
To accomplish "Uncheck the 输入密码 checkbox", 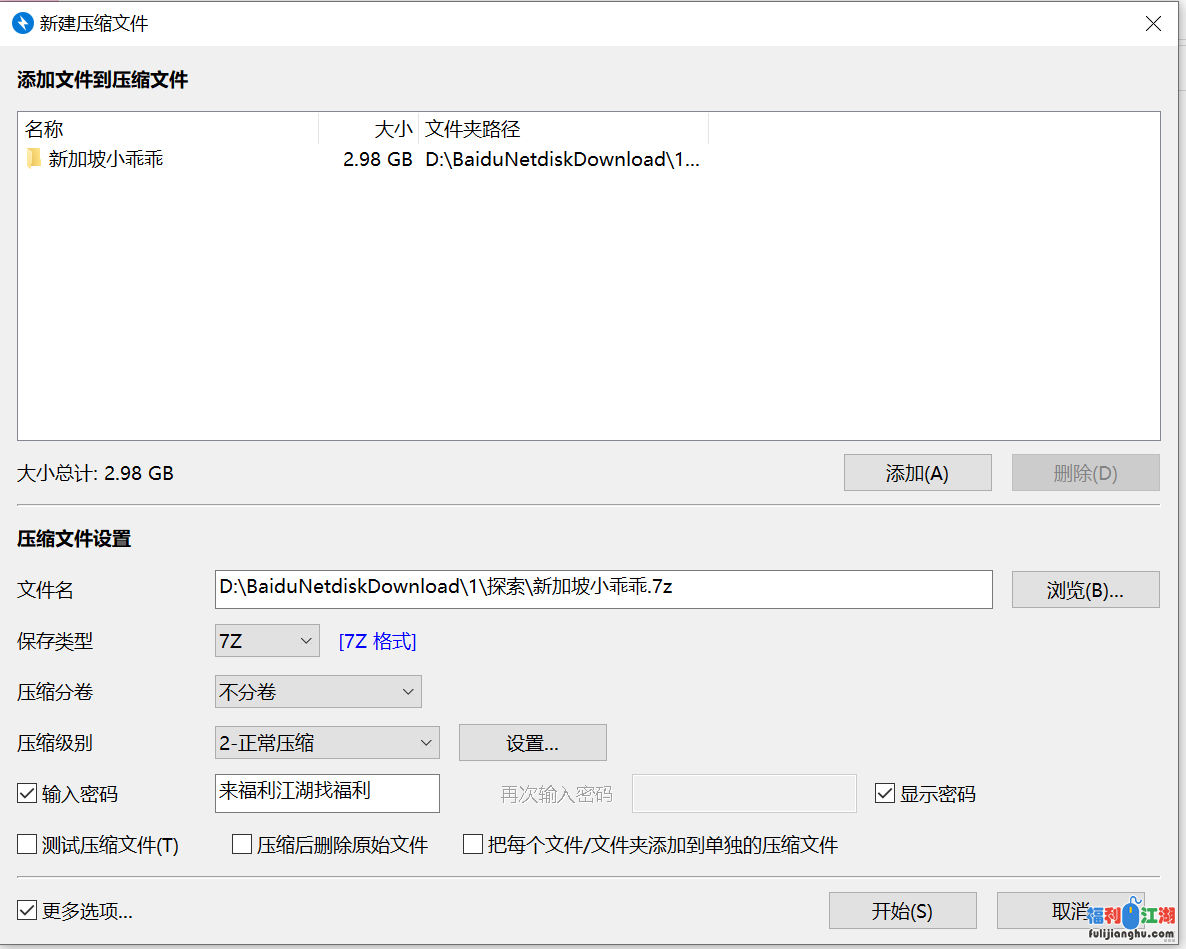I will [26, 793].
